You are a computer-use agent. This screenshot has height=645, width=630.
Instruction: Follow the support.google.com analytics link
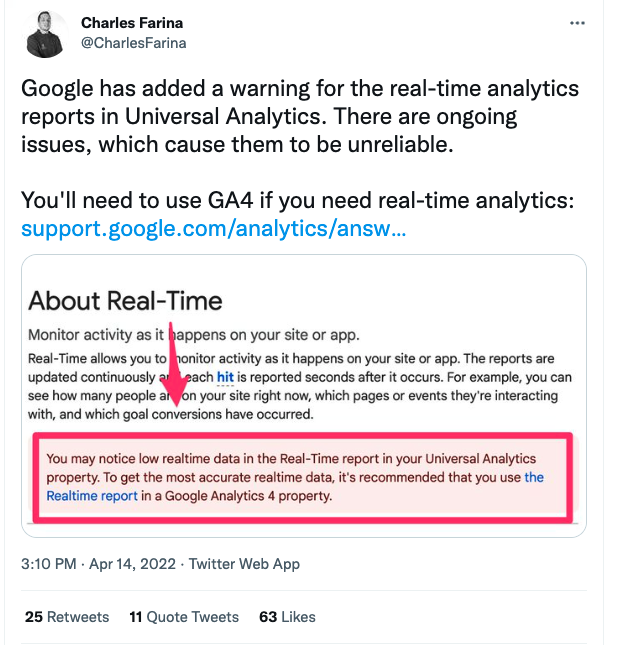coord(213,229)
